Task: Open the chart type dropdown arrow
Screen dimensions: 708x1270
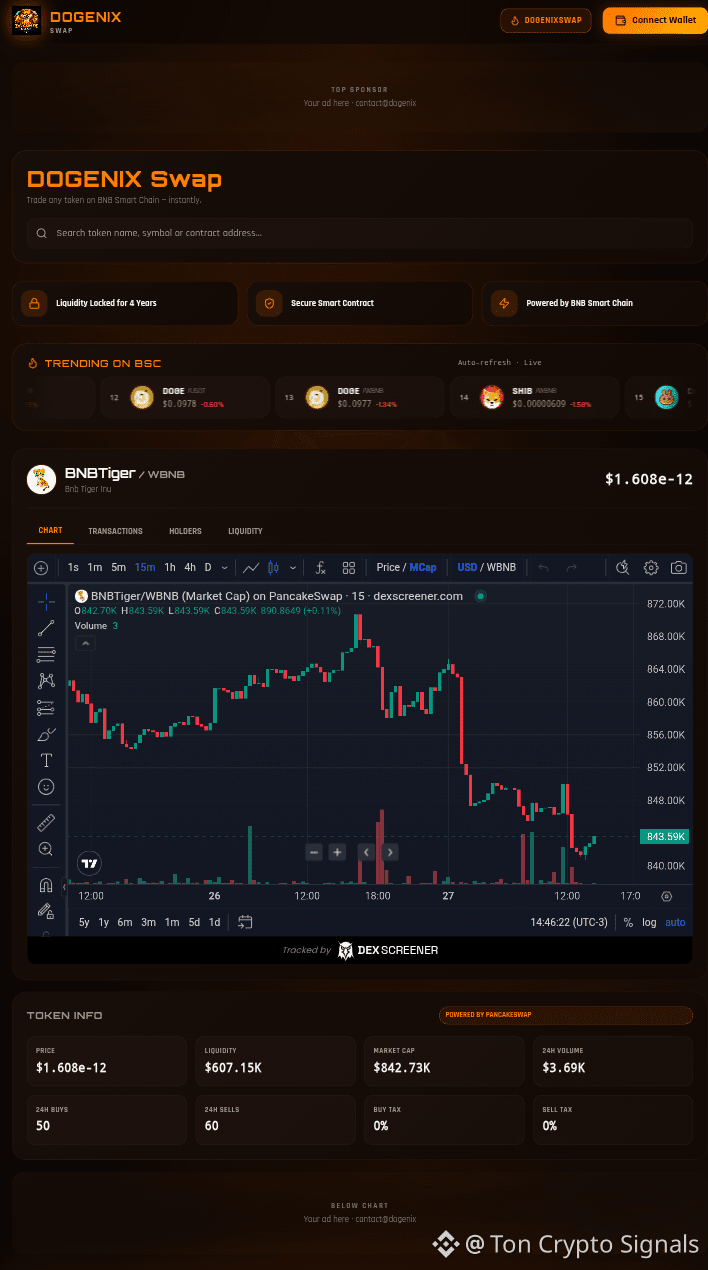Action: pos(292,567)
